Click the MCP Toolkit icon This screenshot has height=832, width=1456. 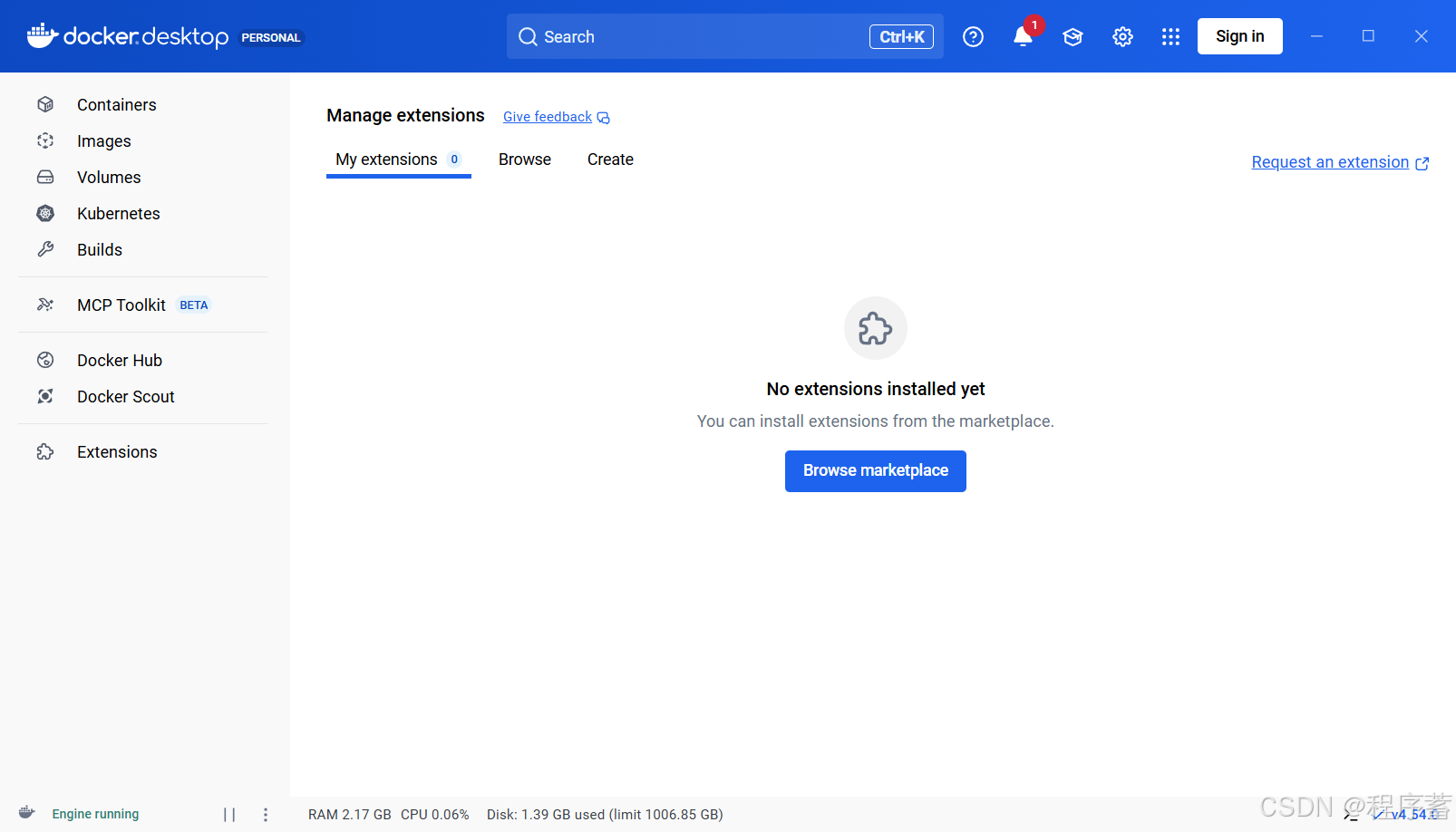coord(45,305)
